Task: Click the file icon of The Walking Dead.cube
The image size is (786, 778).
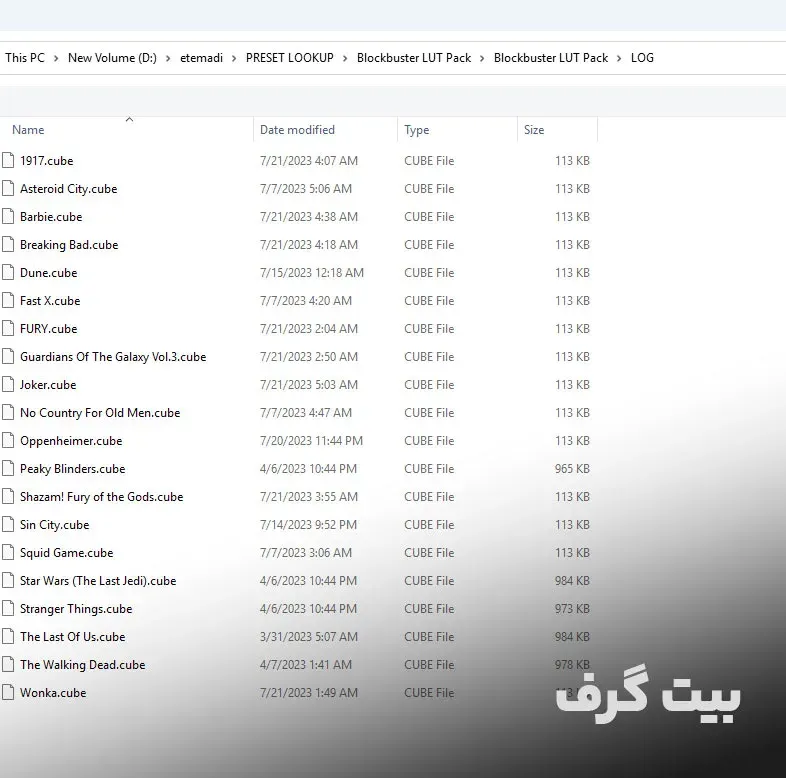Action: (8, 665)
